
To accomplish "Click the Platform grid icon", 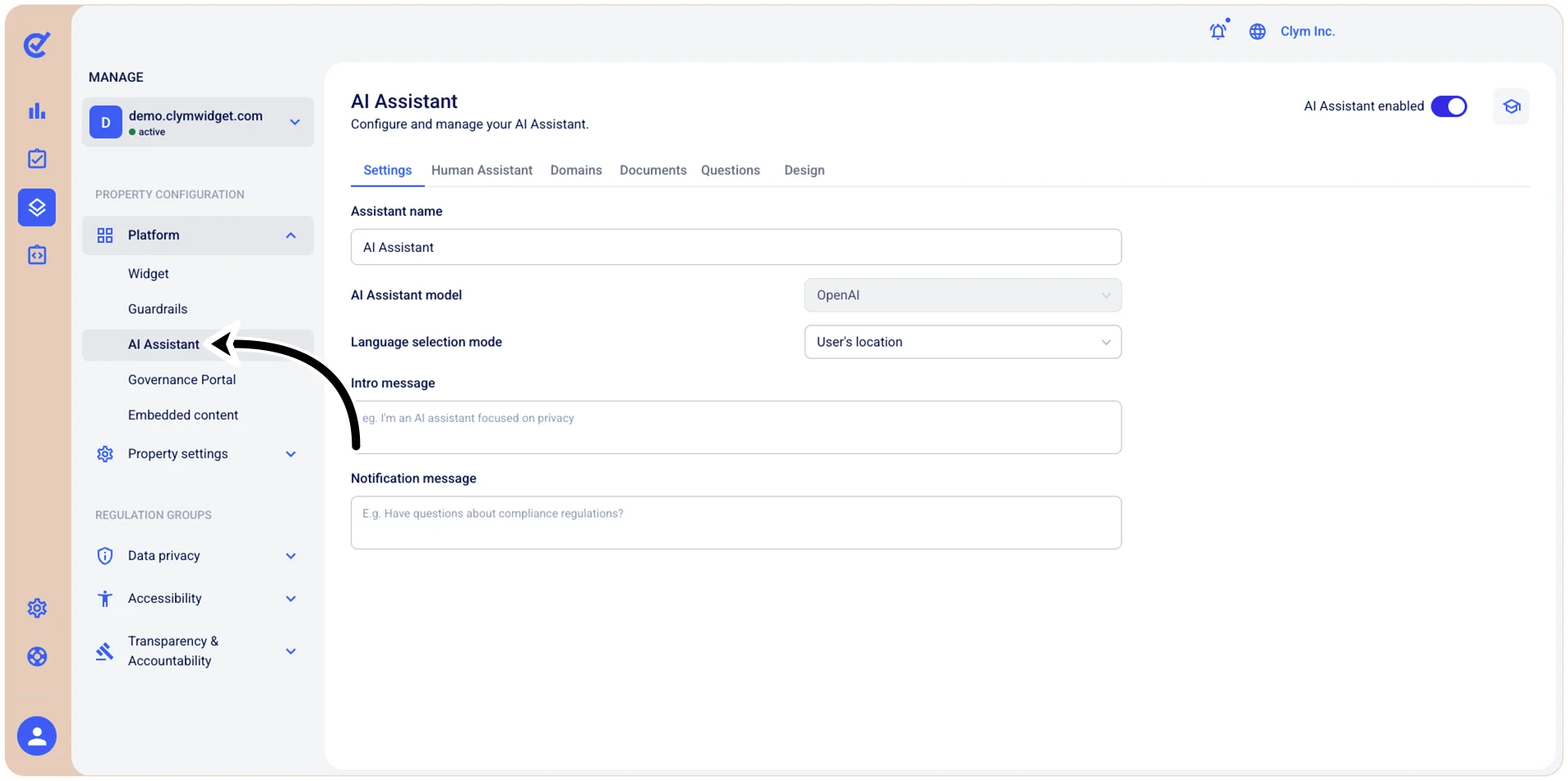I will (105, 236).
